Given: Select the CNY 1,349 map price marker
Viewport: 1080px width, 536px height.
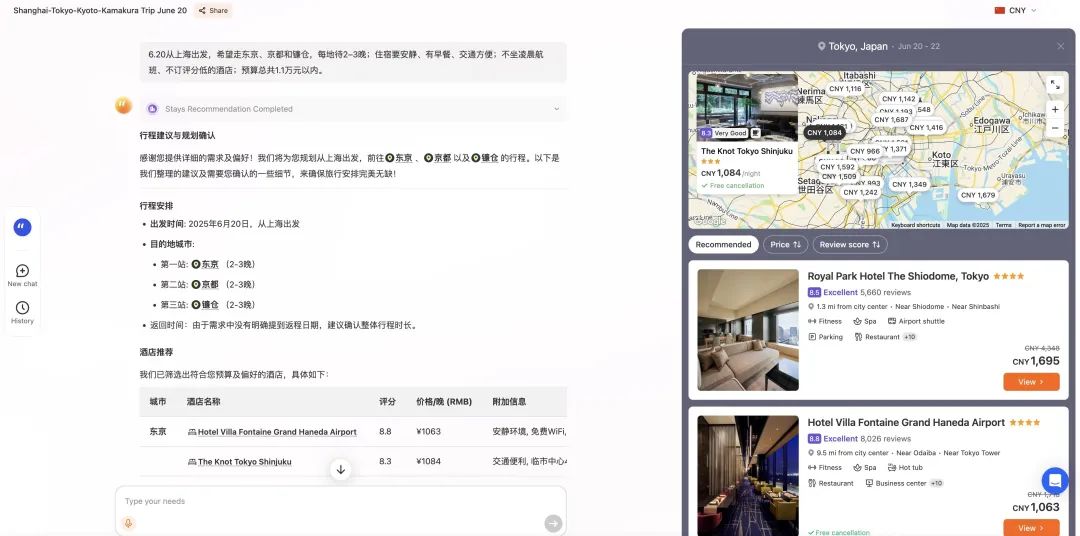Looking at the screenshot, I should [909, 184].
